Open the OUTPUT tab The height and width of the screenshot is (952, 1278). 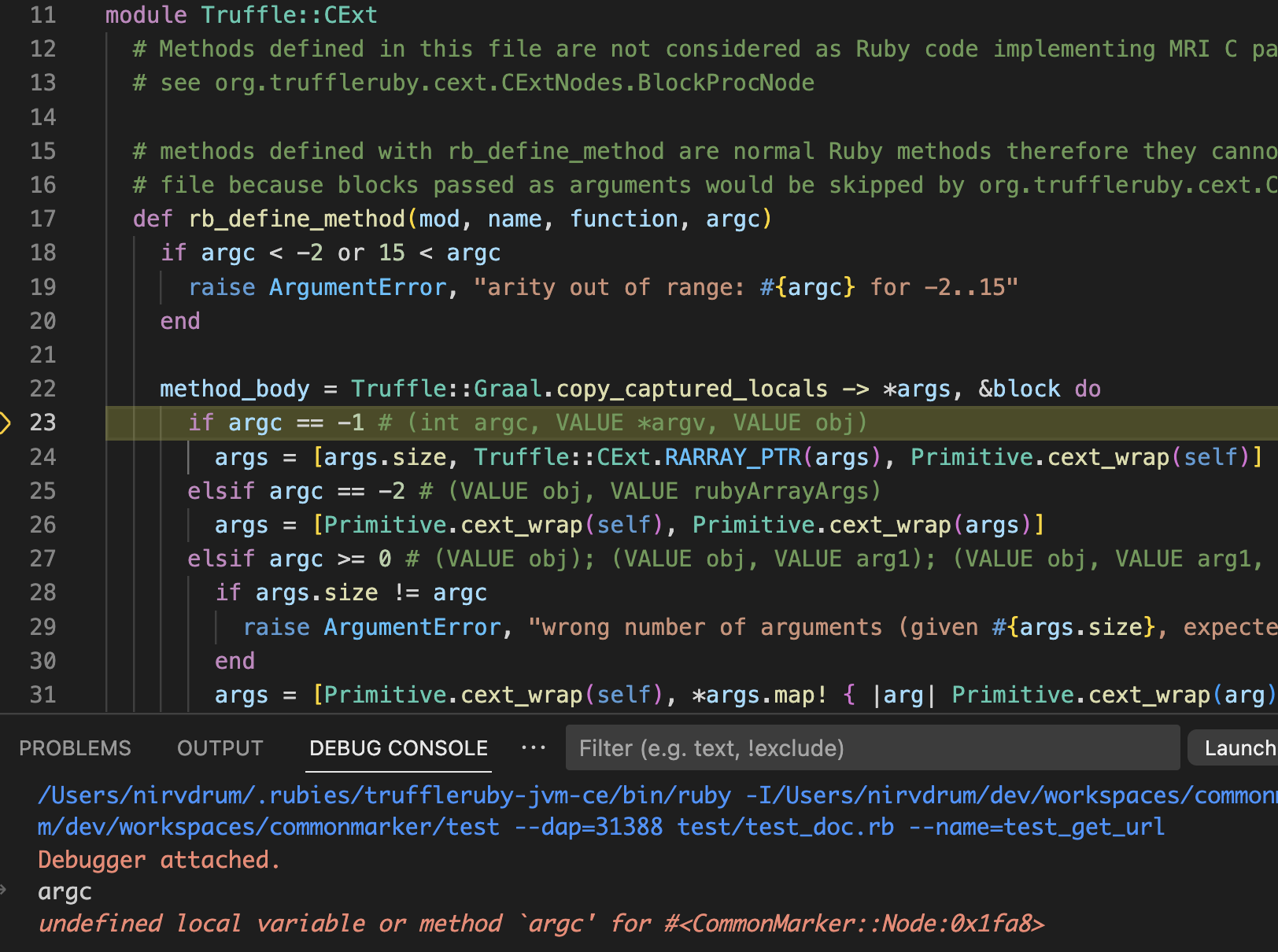point(220,747)
